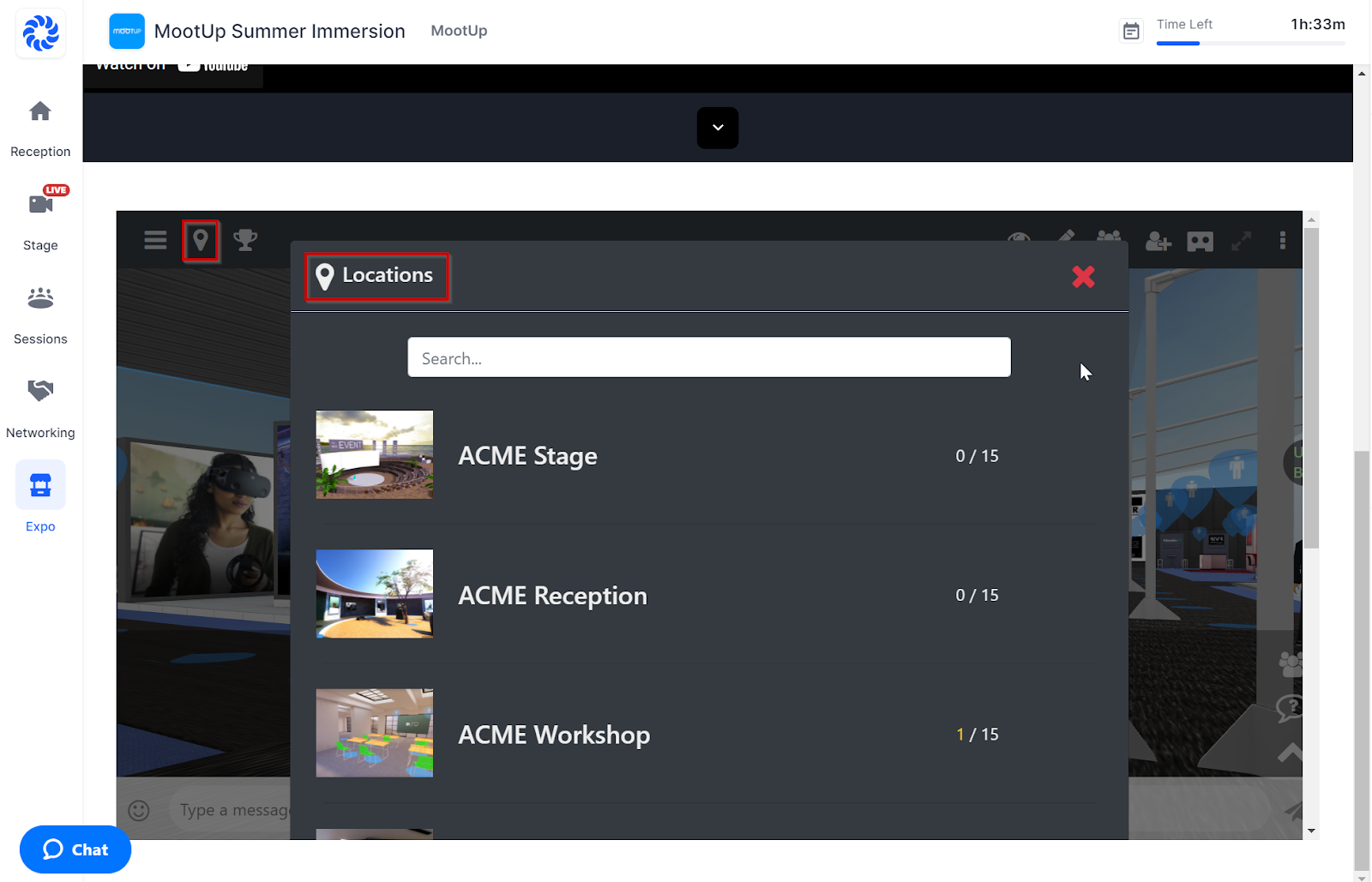Enter VR mode with headset icon
This screenshot has height=882, width=1372.
coord(1200,242)
